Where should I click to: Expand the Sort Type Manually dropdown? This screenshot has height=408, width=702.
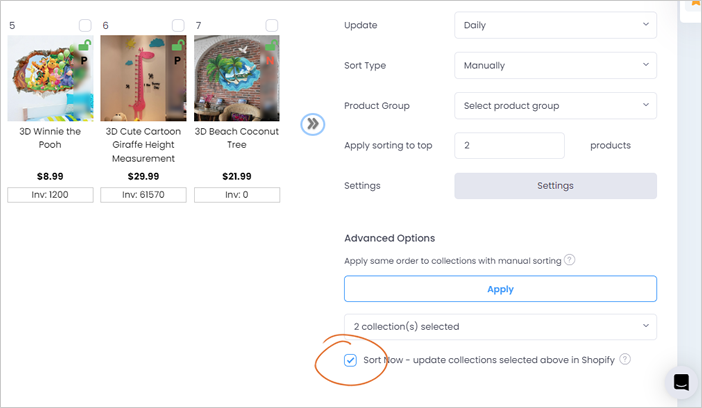555,65
